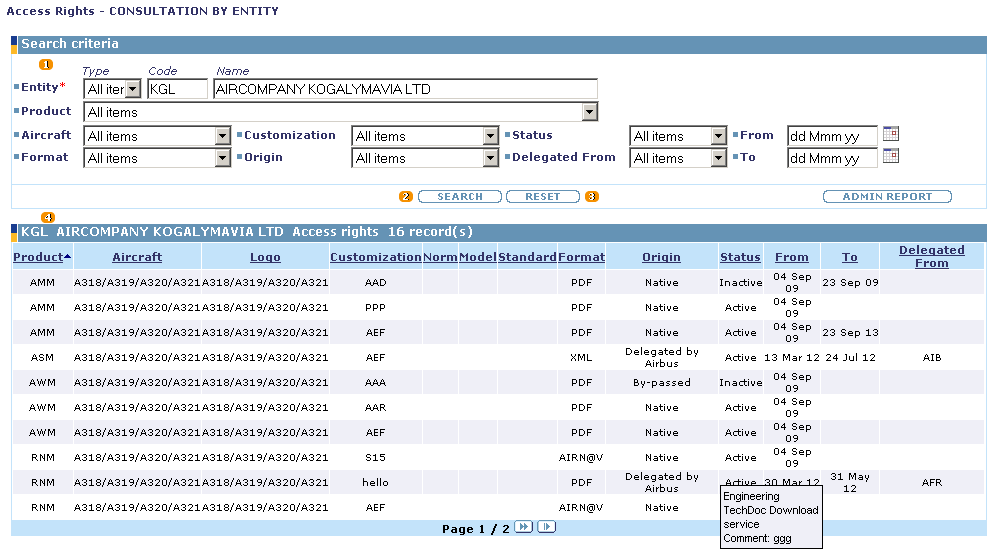Sort by Format column header
Screen dimensions: 993x553
pos(581,257)
